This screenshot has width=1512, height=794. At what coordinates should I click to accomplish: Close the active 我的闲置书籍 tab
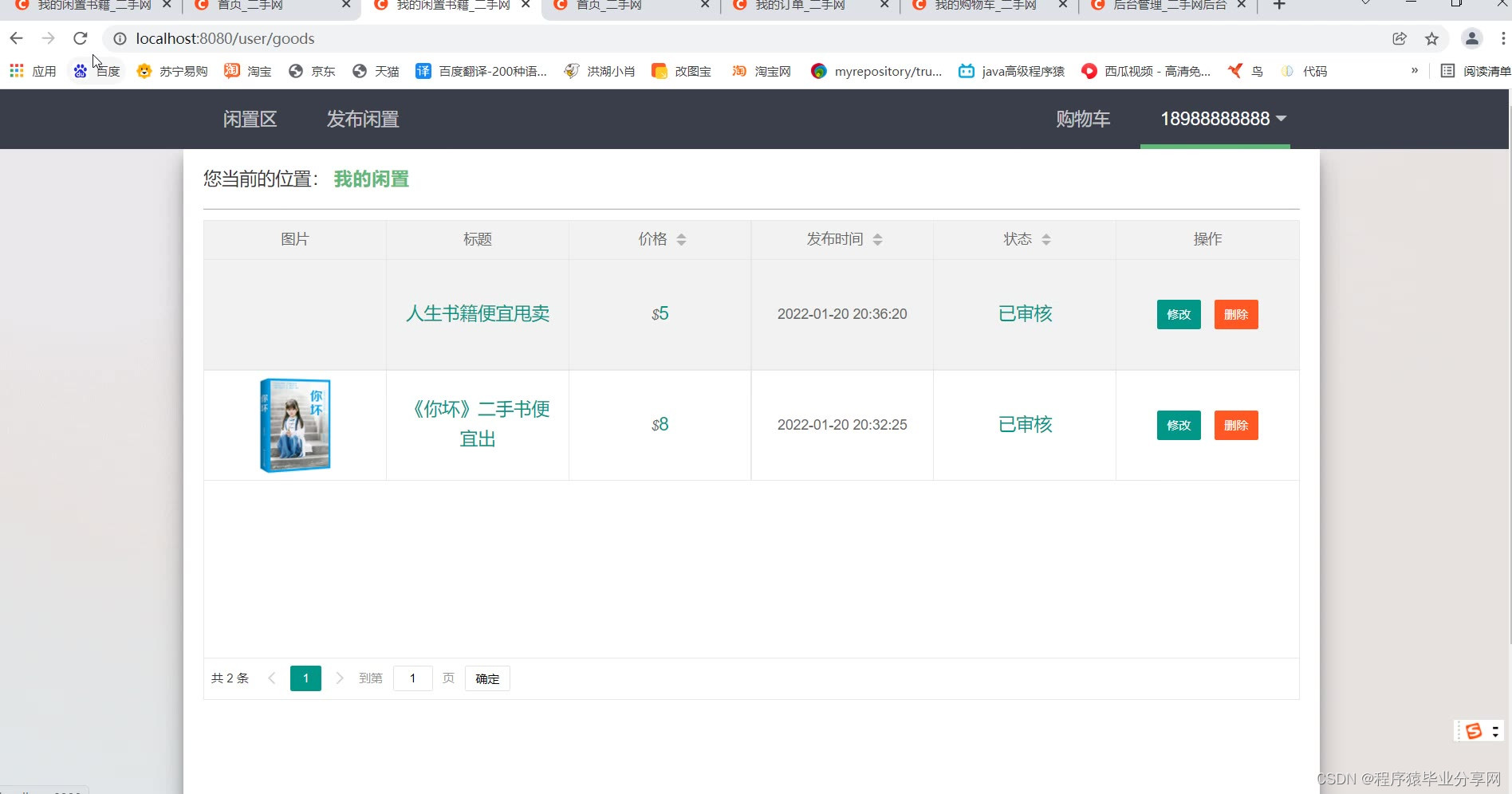pyautogui.click(x=526, y=5)
